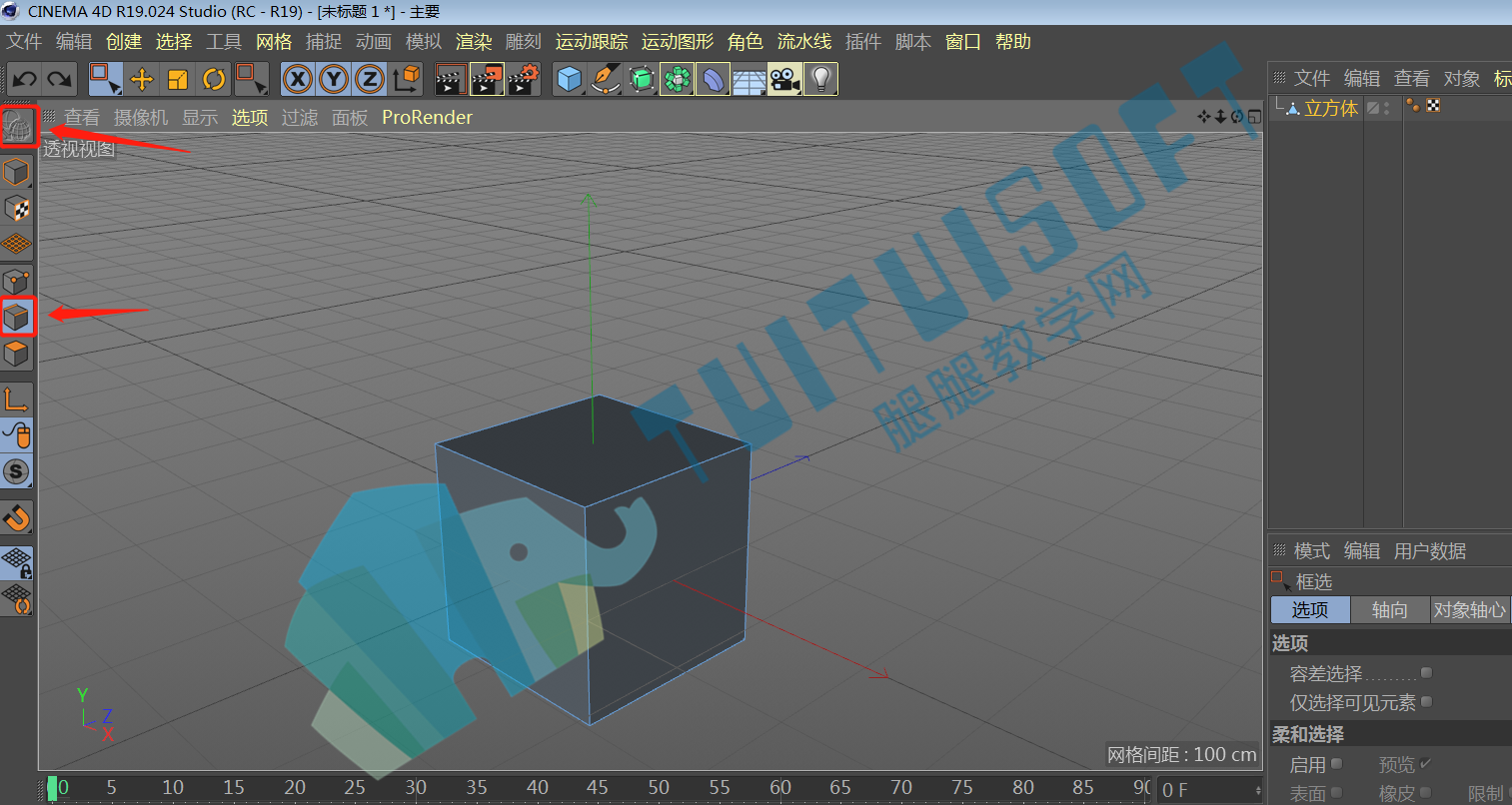Toggle the 启用 soft selection checkbox
Image resolution: width=1512 pixels, height=805 pixels.
click(1336, 764)
